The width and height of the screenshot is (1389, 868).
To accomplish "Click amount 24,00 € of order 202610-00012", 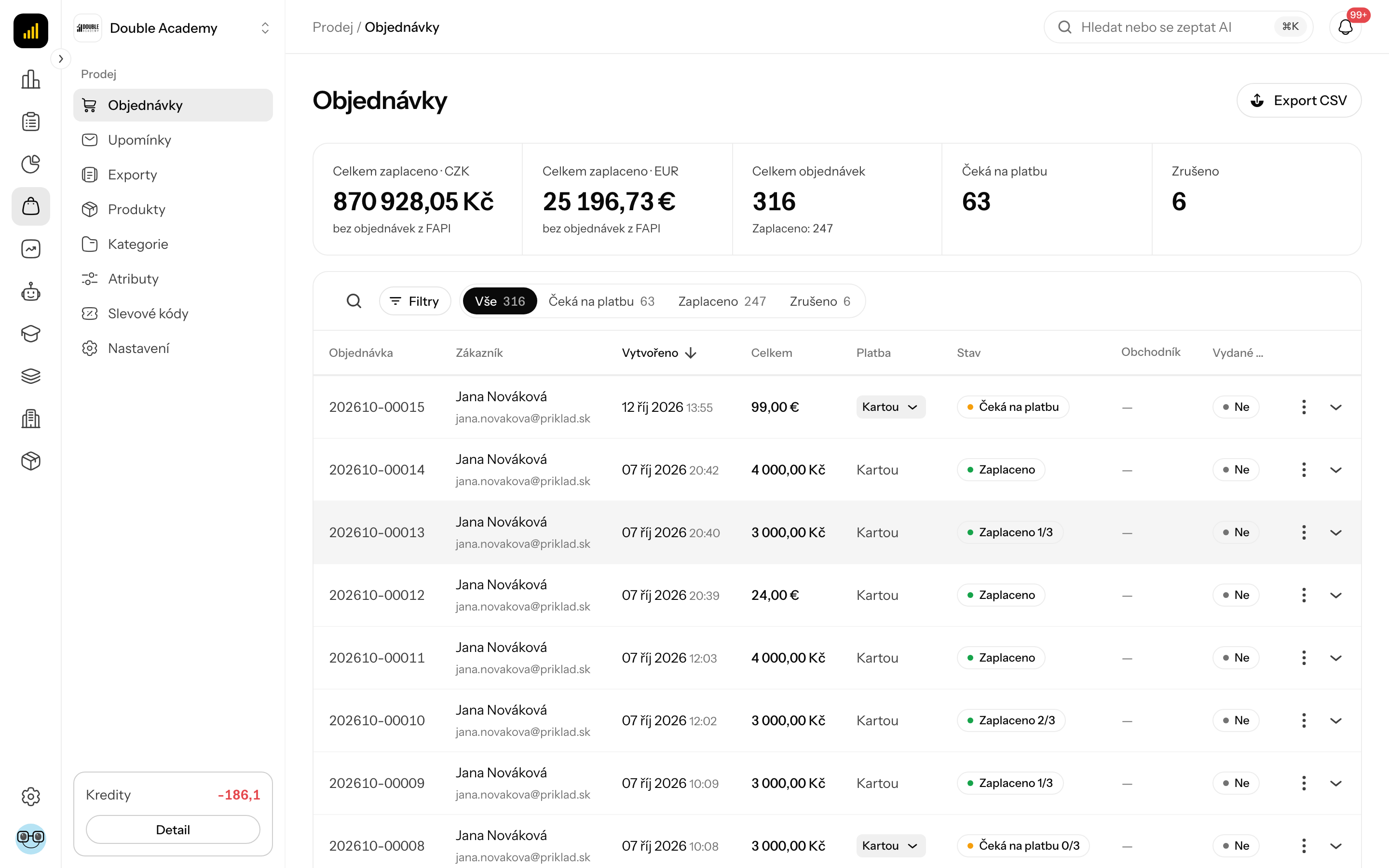I will coord(775,595).
